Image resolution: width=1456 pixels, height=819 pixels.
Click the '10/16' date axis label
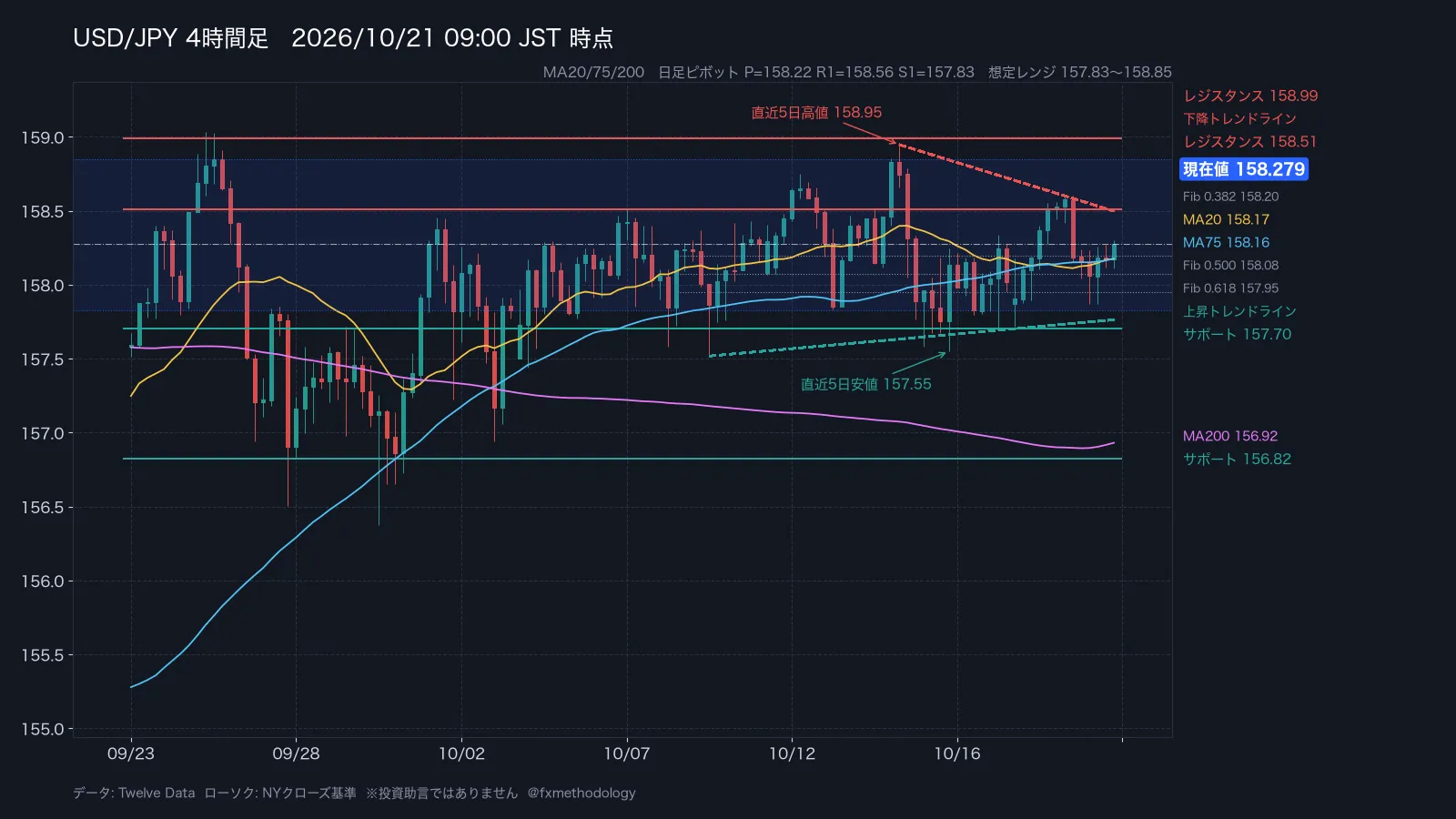pos(957,753)
